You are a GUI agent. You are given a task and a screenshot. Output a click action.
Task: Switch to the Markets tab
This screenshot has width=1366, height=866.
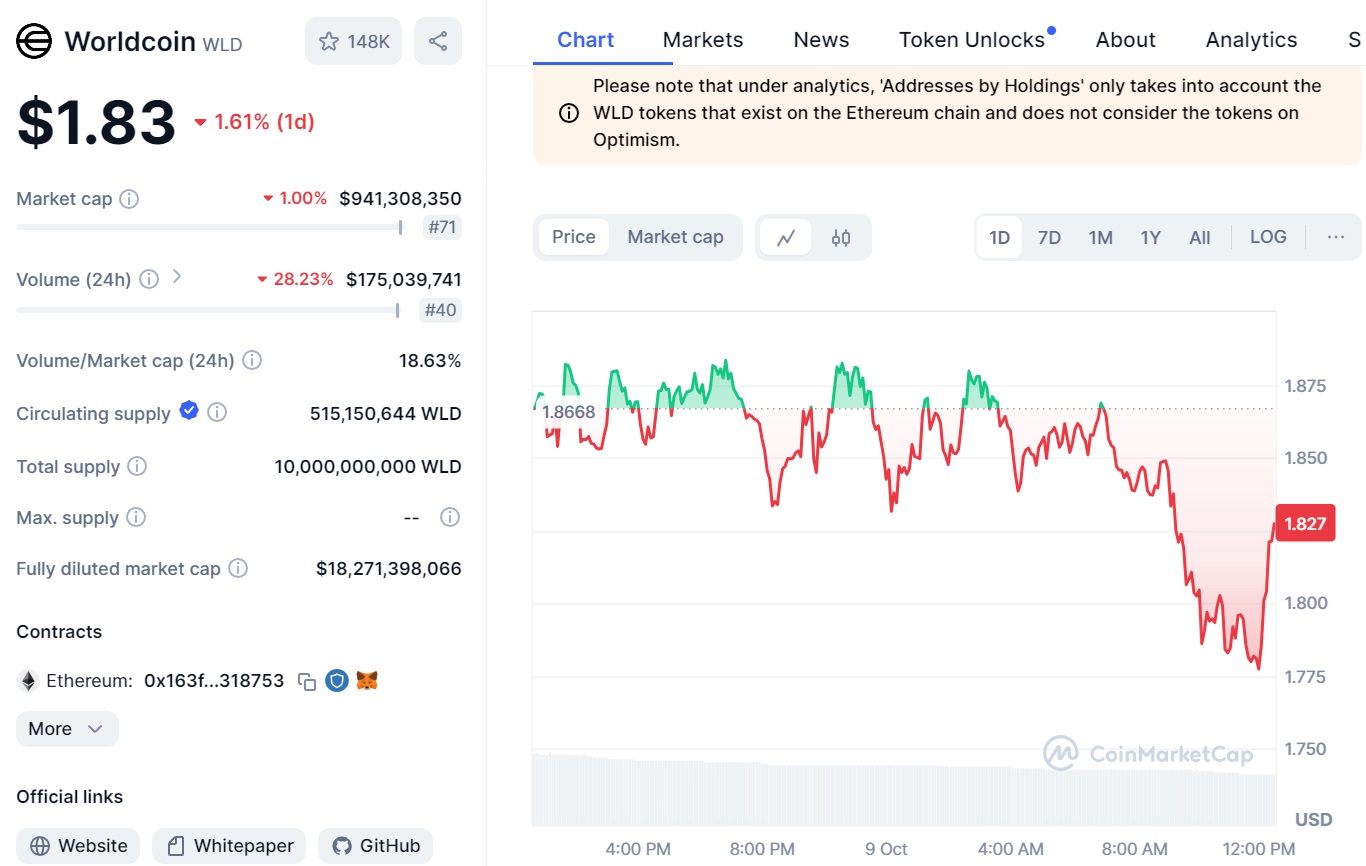703,40
